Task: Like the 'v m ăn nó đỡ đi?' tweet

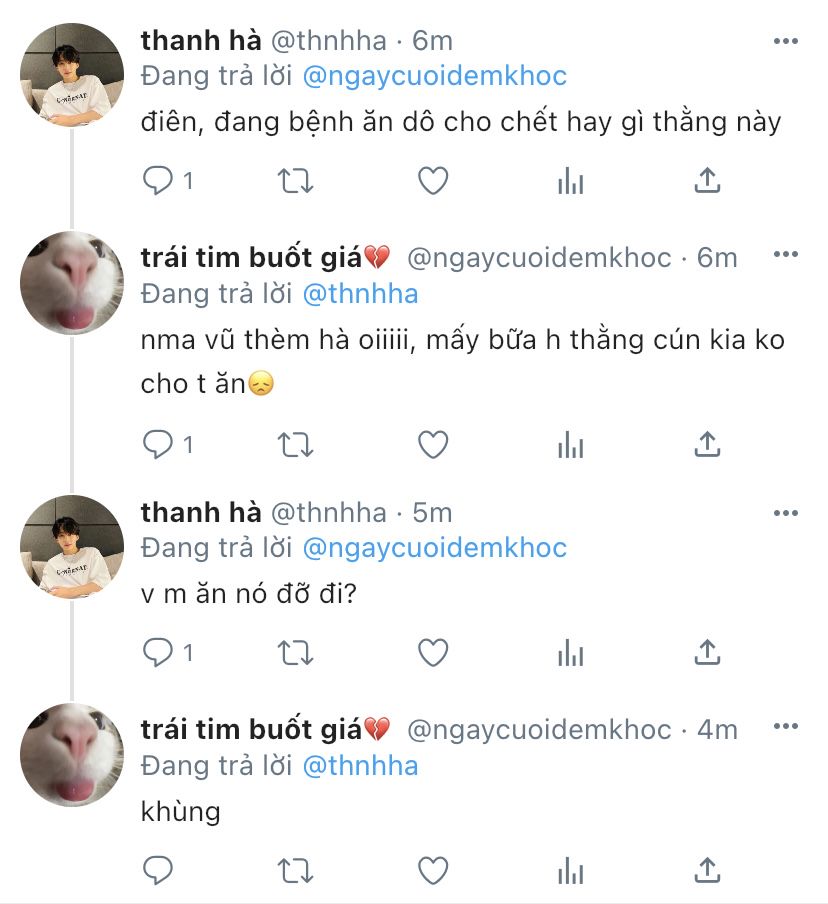Action: (x=432, y=653)
